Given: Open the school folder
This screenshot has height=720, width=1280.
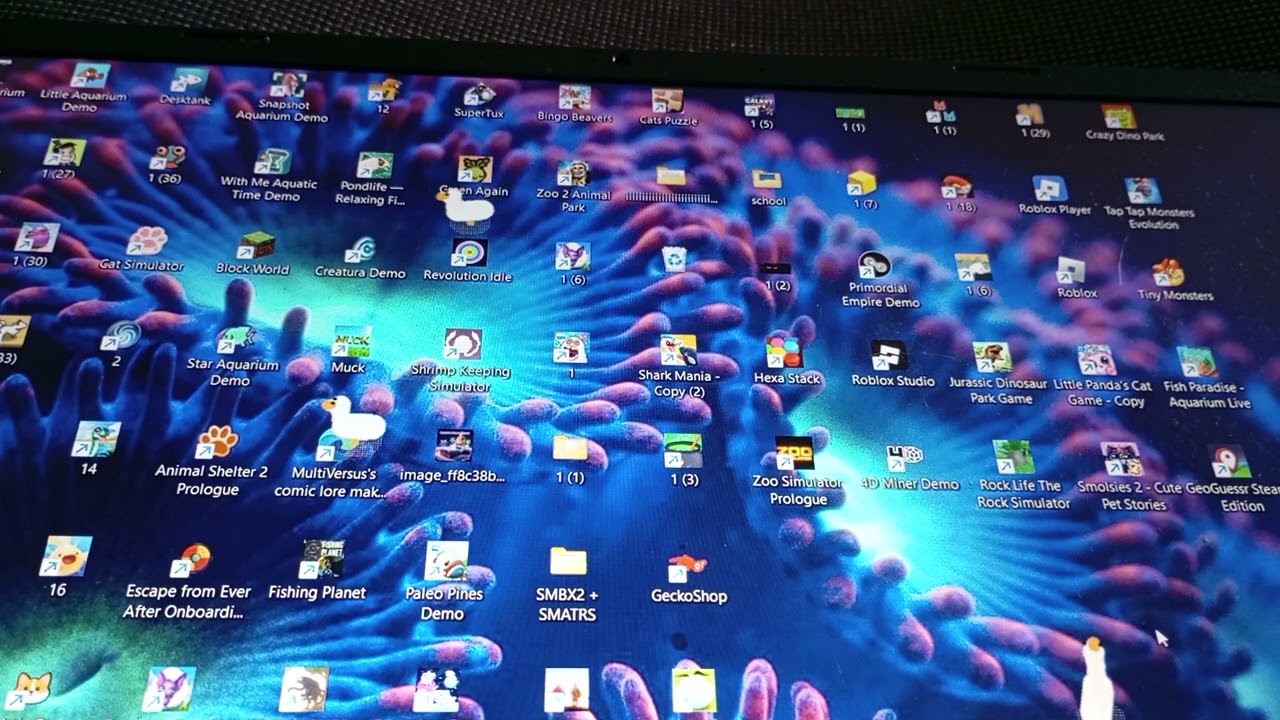Looking at the screenshot, I should tap(767, 180).
